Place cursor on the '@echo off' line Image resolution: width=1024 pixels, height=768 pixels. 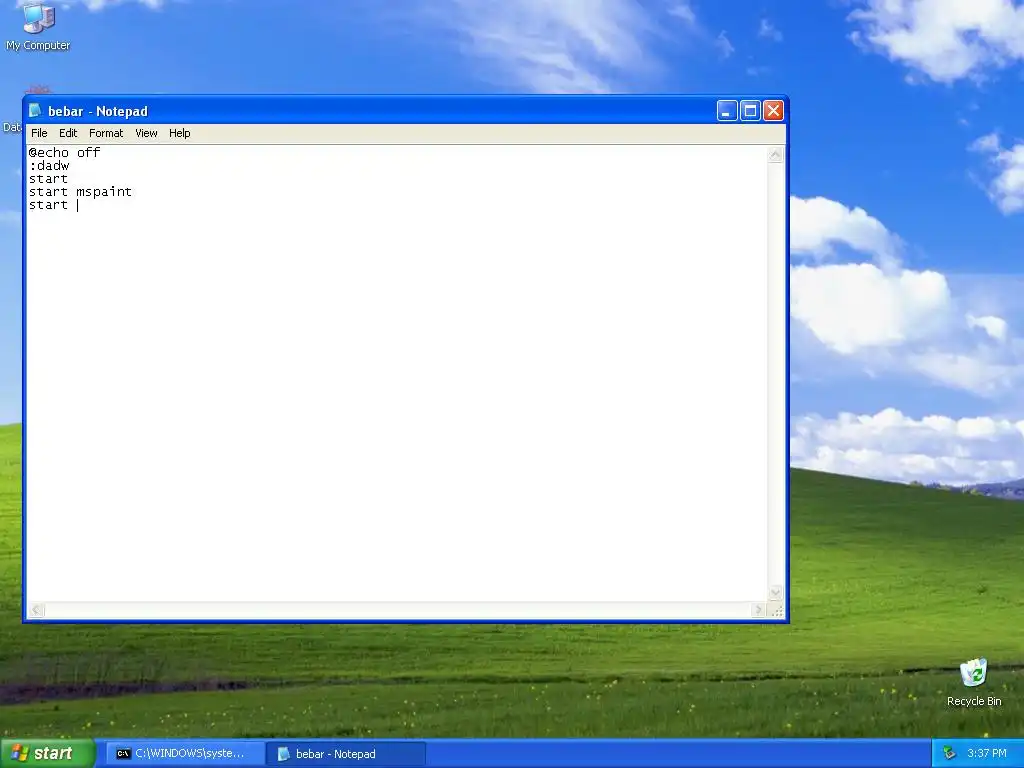[64, 153]
